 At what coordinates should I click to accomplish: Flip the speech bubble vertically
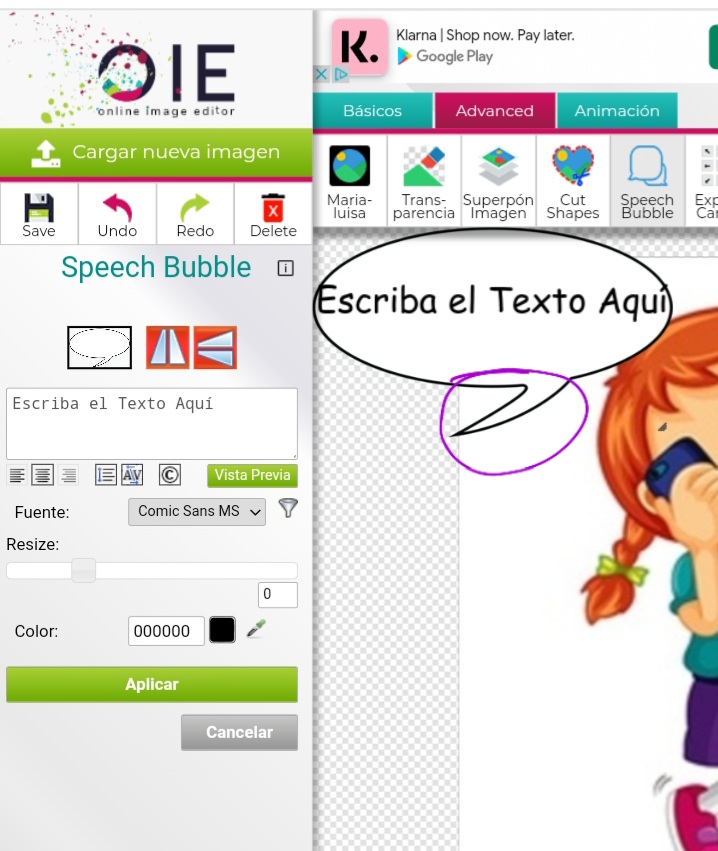tap(215, 347)
